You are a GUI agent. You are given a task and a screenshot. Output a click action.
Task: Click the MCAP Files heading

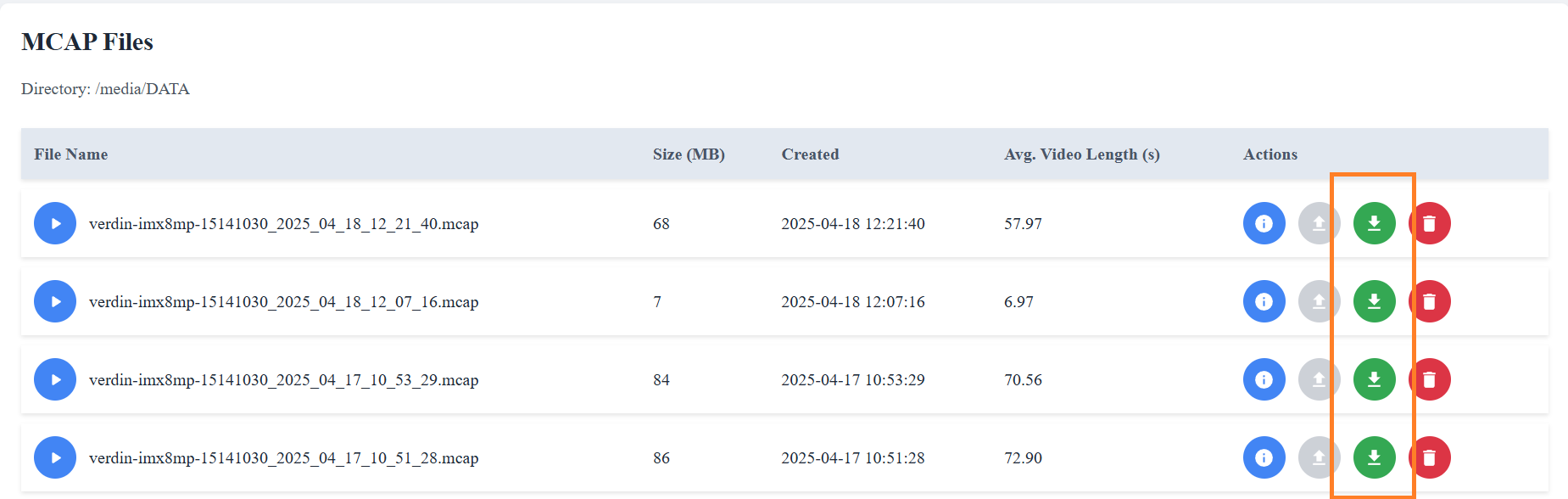[x=87, y=42]
